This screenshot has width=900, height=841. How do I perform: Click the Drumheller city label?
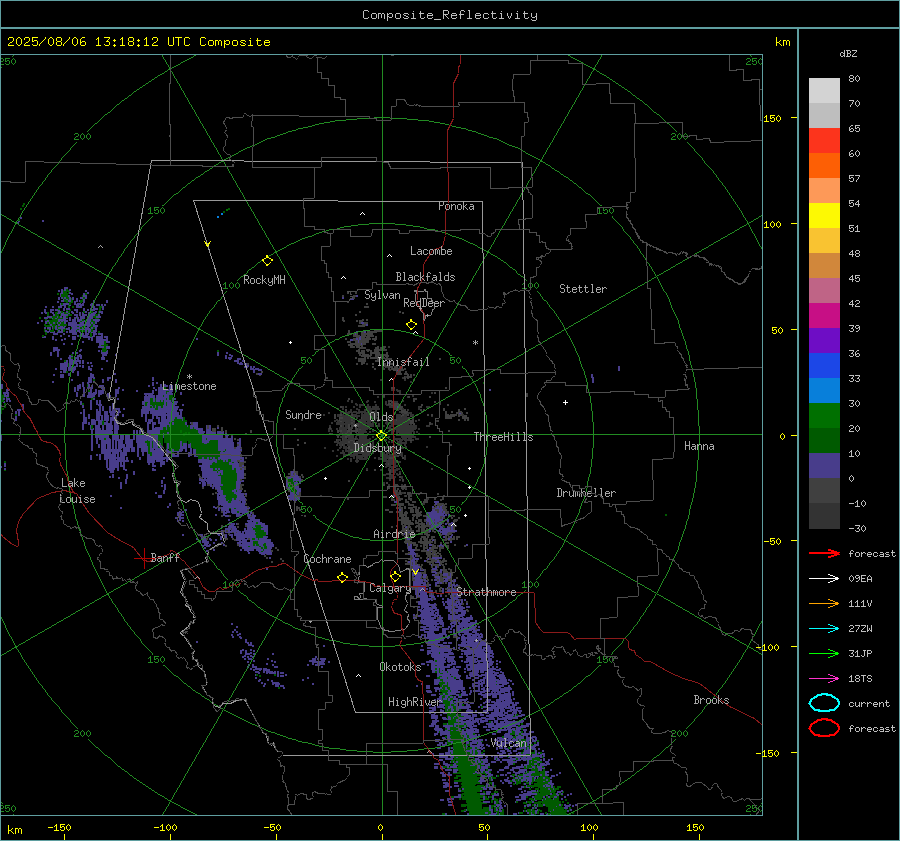(x=586, y=493)
